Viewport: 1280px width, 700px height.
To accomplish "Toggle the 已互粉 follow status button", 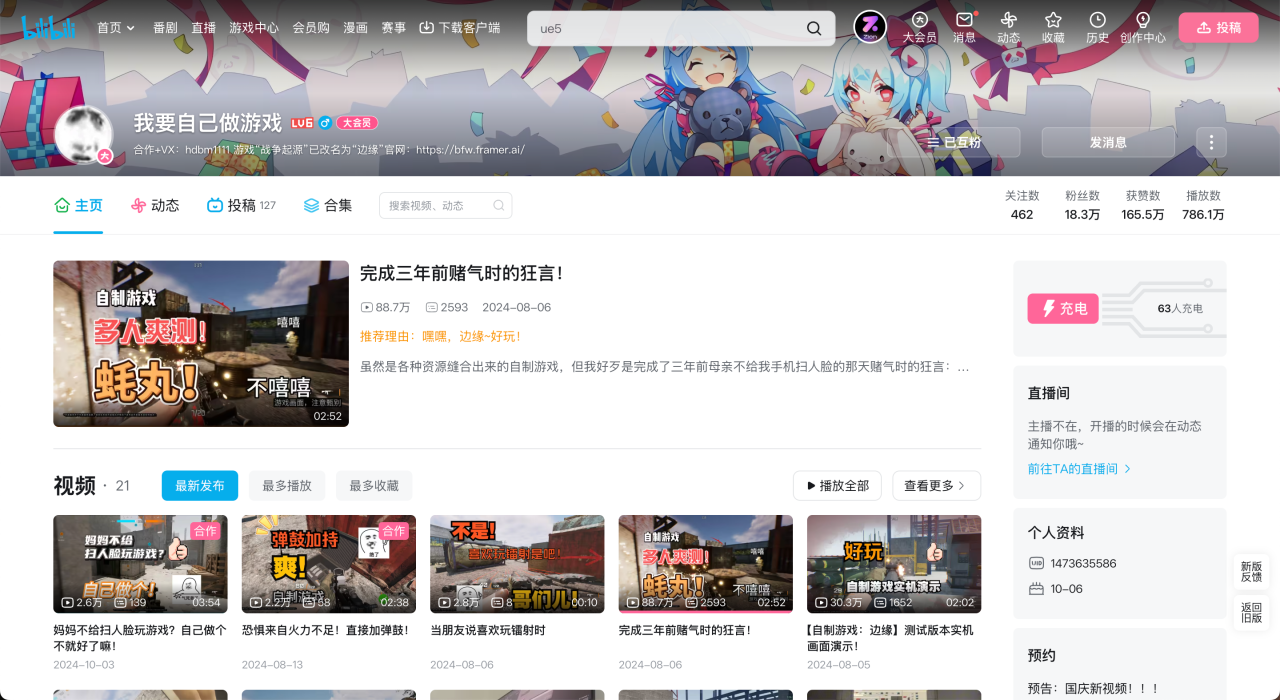I will pos(954,142).
